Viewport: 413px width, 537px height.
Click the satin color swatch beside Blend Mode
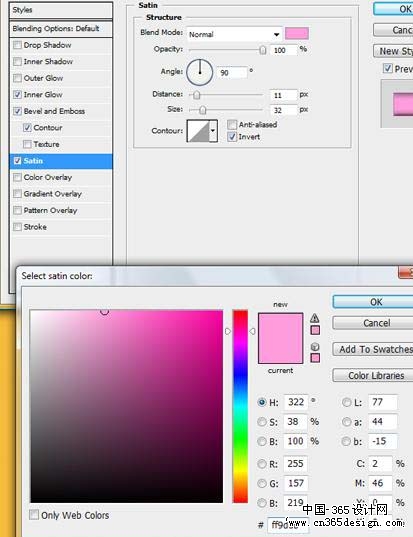[297, 34]
